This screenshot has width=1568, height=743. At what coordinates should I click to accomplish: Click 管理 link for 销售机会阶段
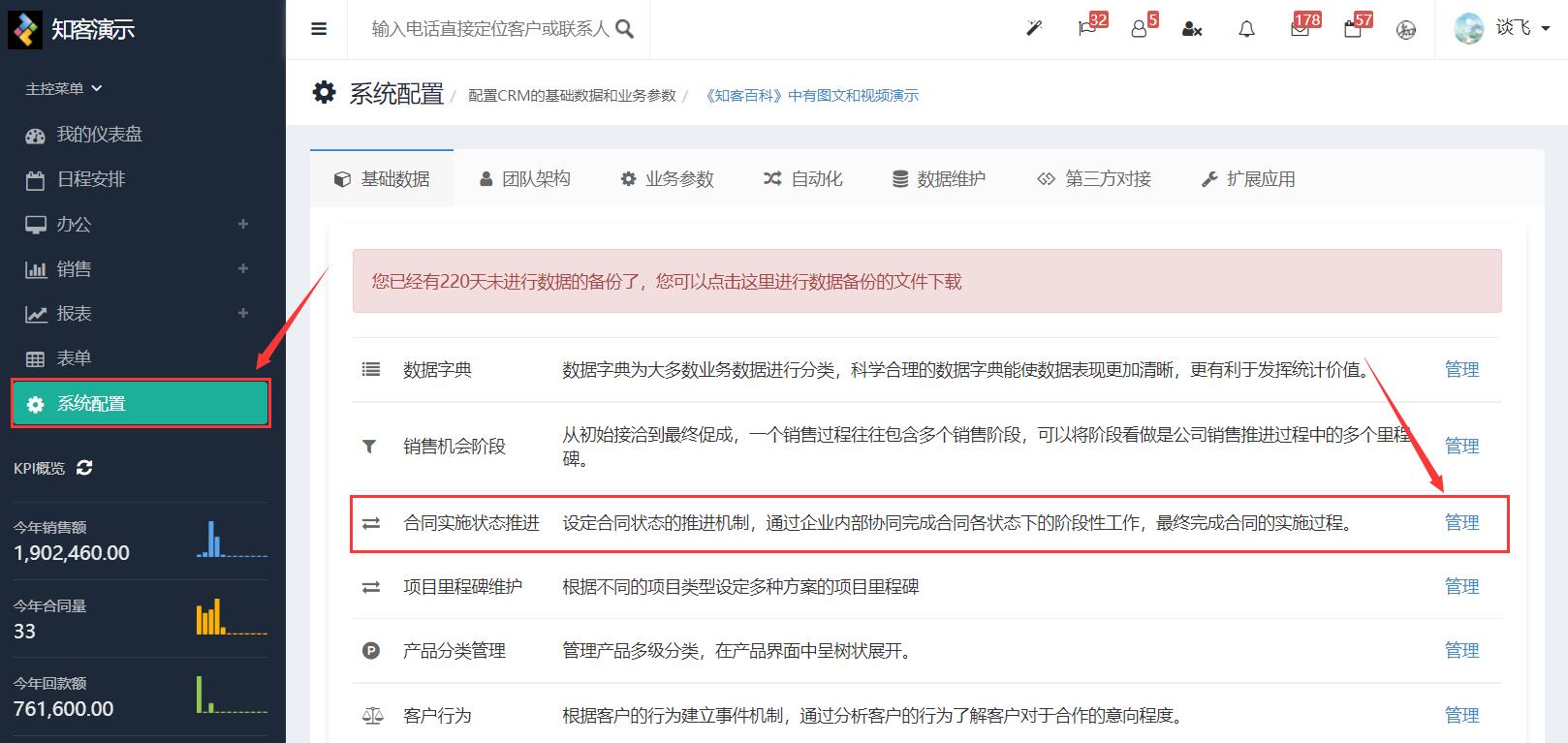[x=1461, y=446]
